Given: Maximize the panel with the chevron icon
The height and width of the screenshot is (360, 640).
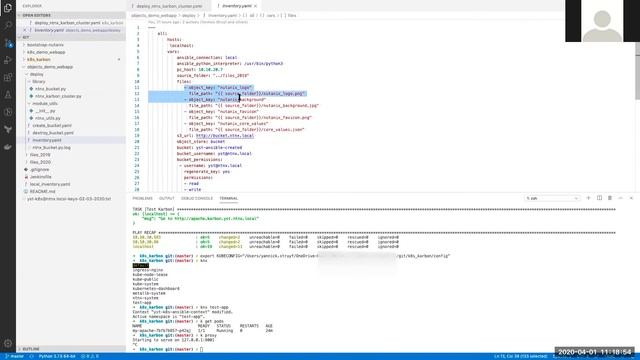Looking at the screenshot, I should [620, 198].
